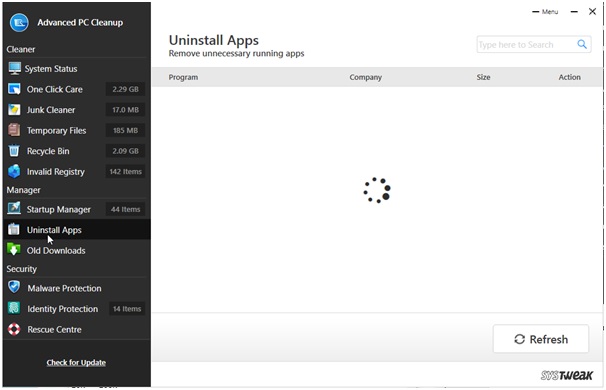Open Old Downloads label
The image size is (606, 390).
(x=56, y=250)
